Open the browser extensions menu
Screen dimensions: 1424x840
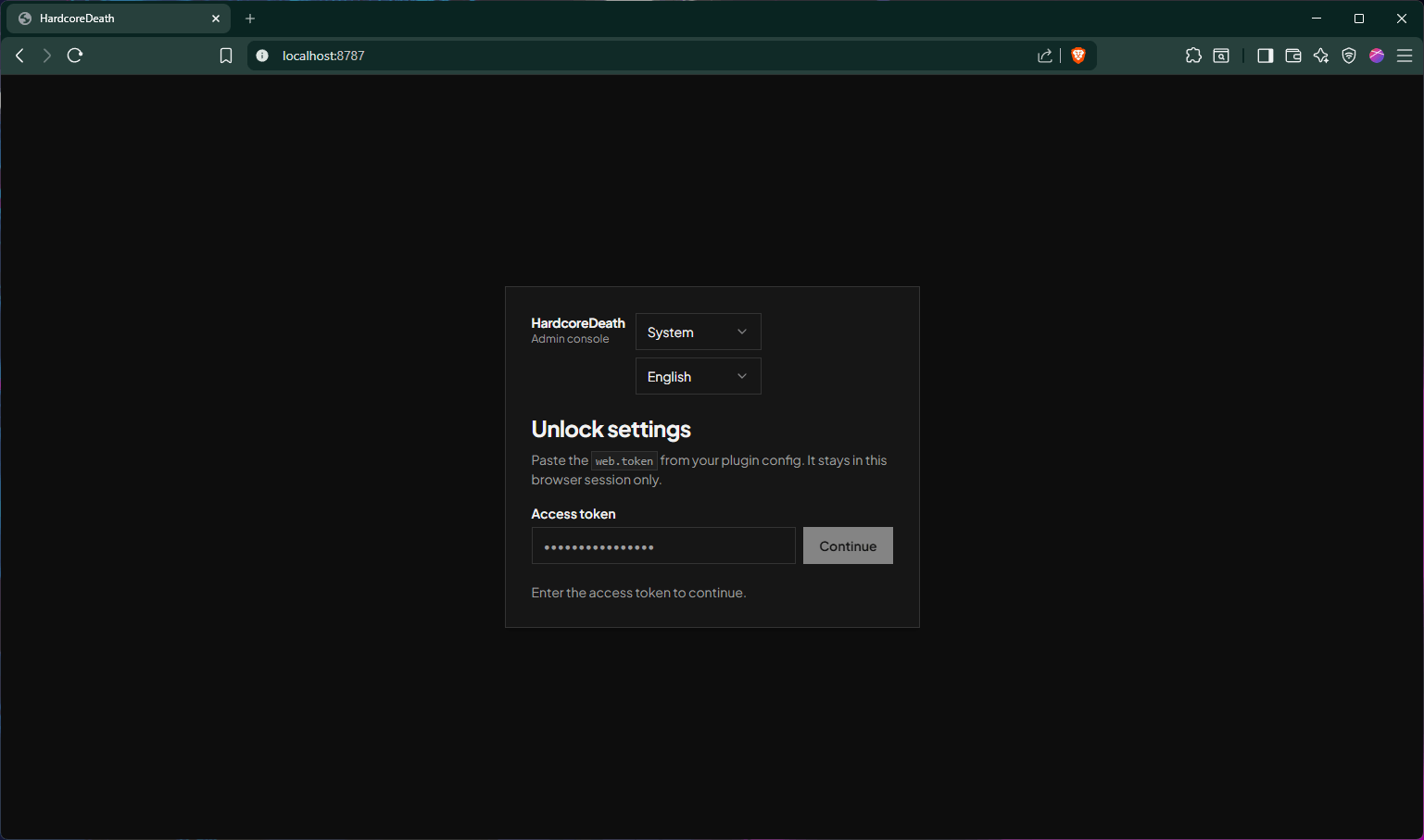click(x=1193, y=56)
